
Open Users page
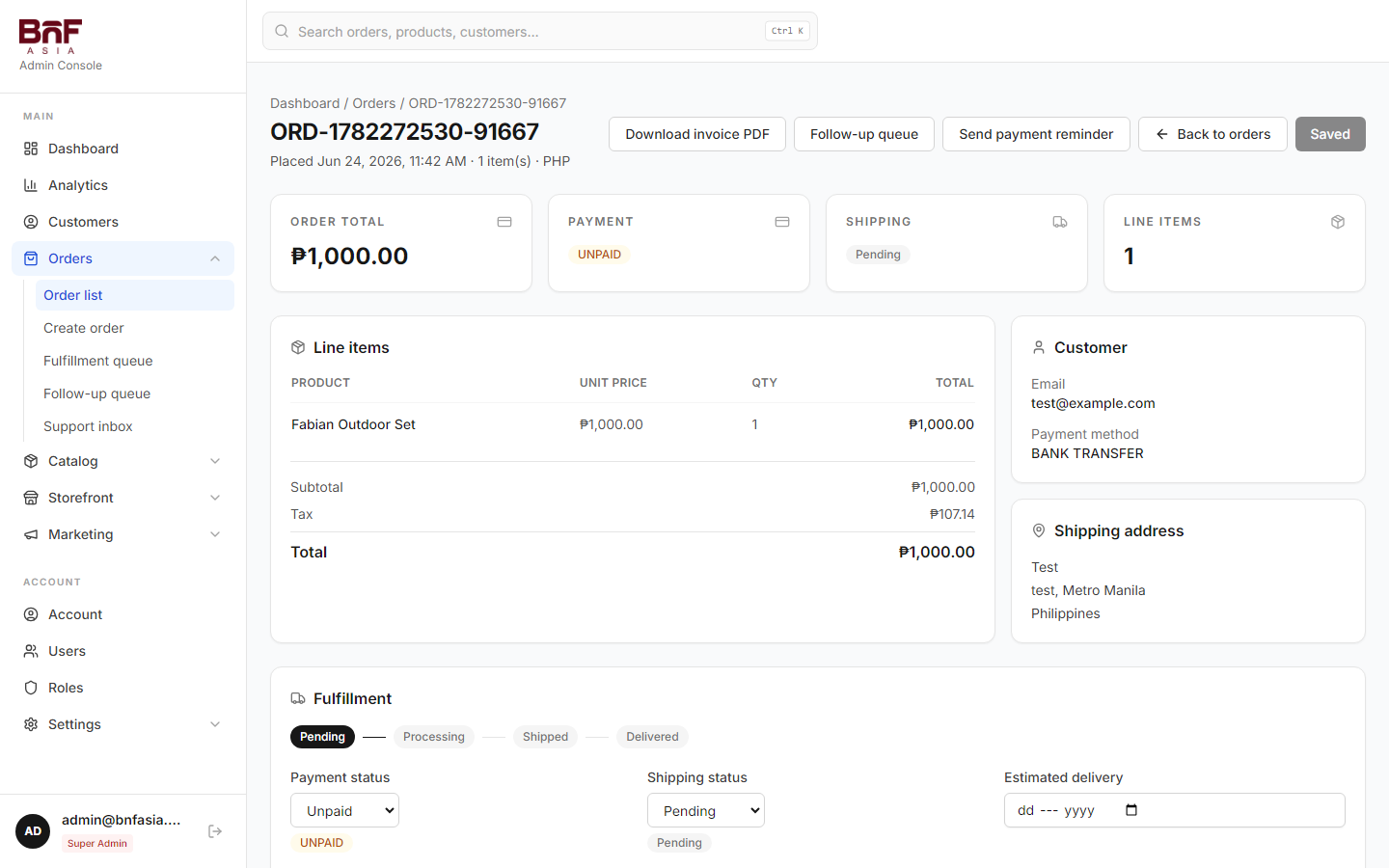123,651
